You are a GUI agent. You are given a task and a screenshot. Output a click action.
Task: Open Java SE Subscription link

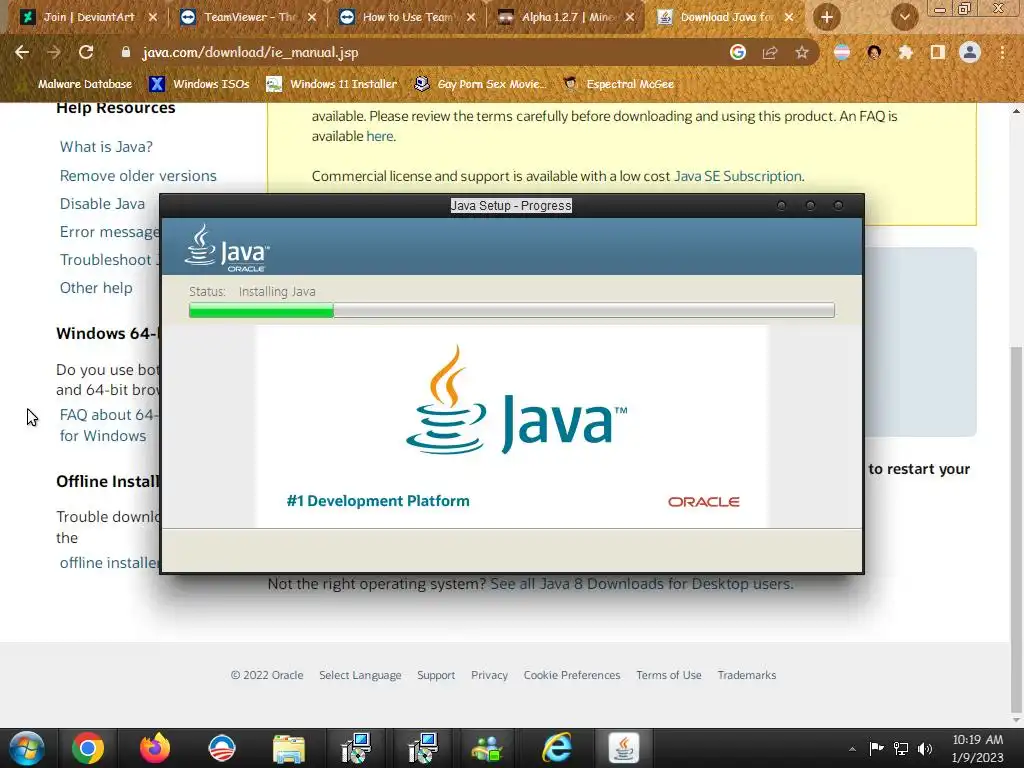pyautogui.click(x=737, y=176)
